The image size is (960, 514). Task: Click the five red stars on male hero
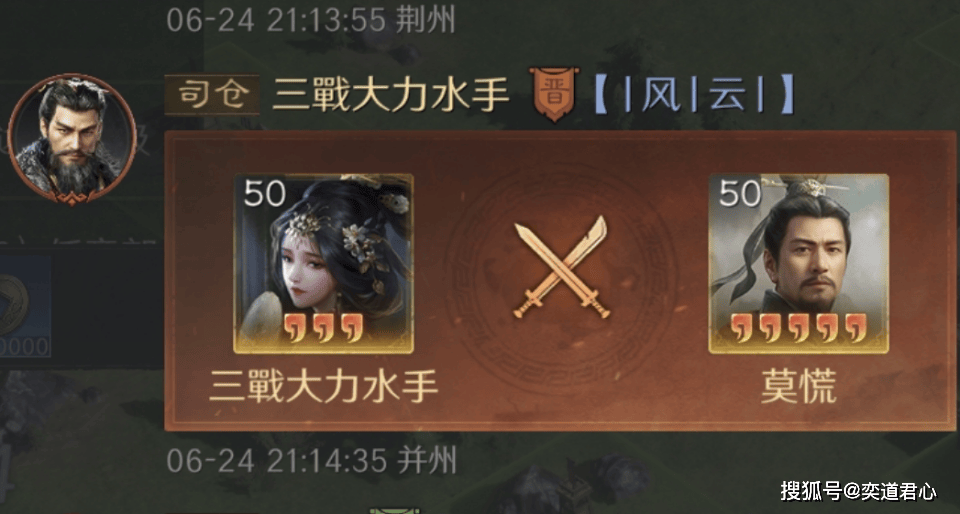(799, 328)
